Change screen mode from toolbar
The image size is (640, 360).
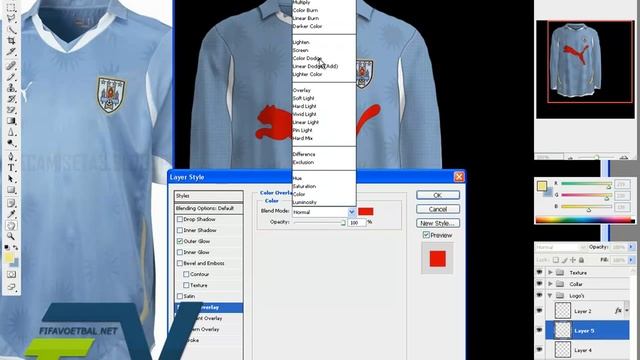click(11, 287)
